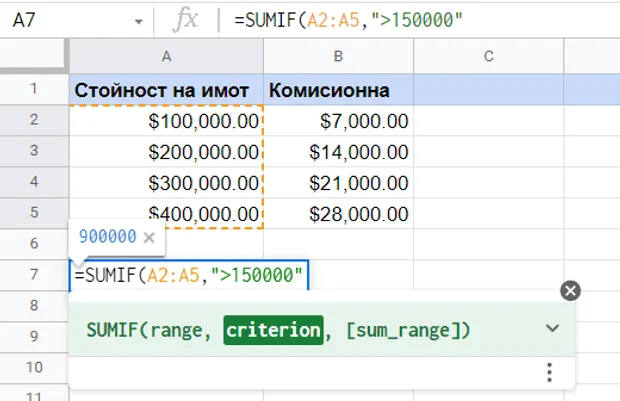The height and width of the screenshot is (401, 620).
Task: Select row 2 header
Action: tap(34, 120)
